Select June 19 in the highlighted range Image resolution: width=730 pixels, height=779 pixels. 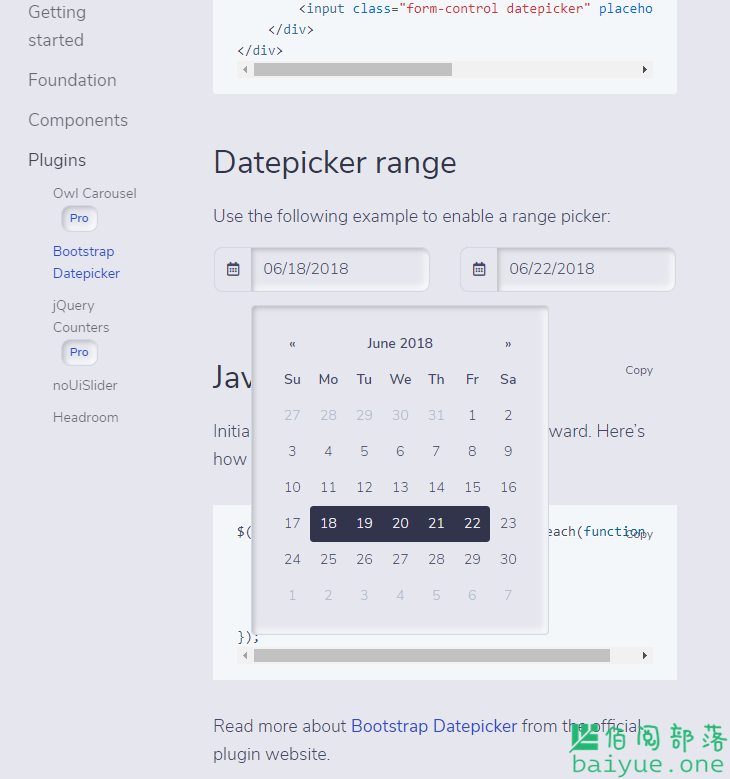point(364,524)
